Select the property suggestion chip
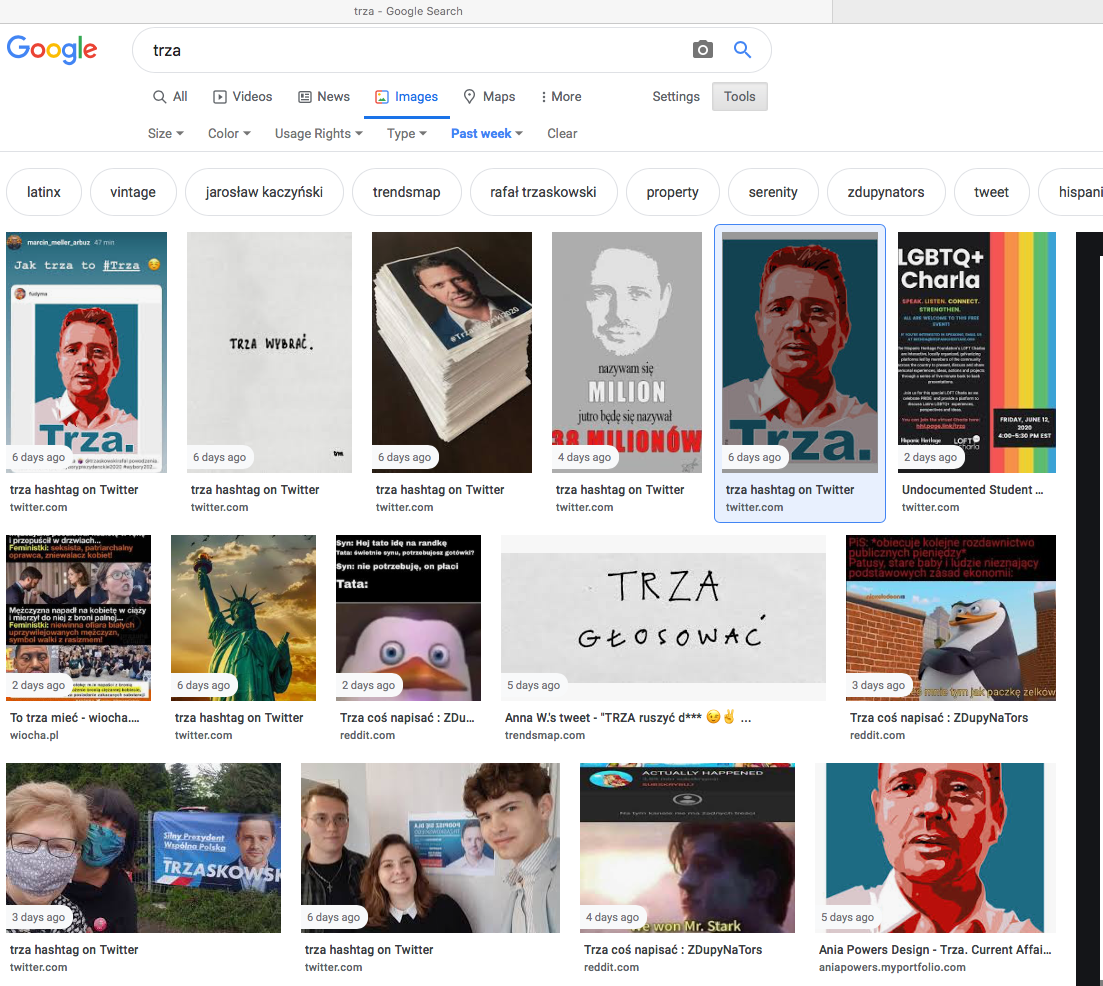The width and height of the screenshot is (1103, 986). coord(672,192)
